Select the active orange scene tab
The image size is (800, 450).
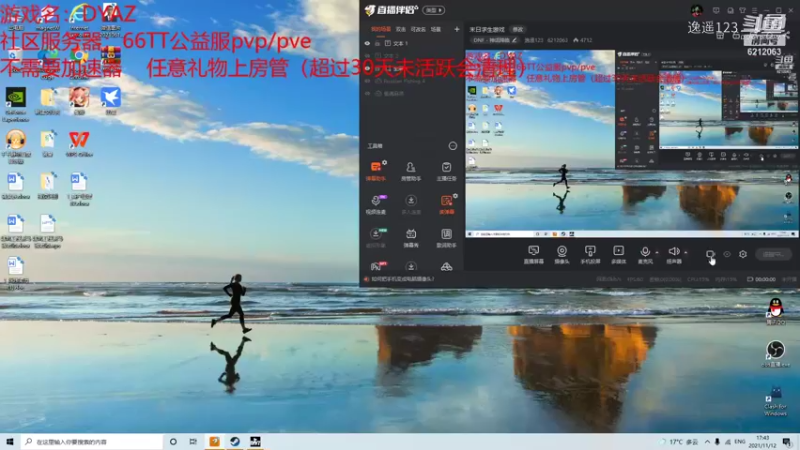click(381, 29)
